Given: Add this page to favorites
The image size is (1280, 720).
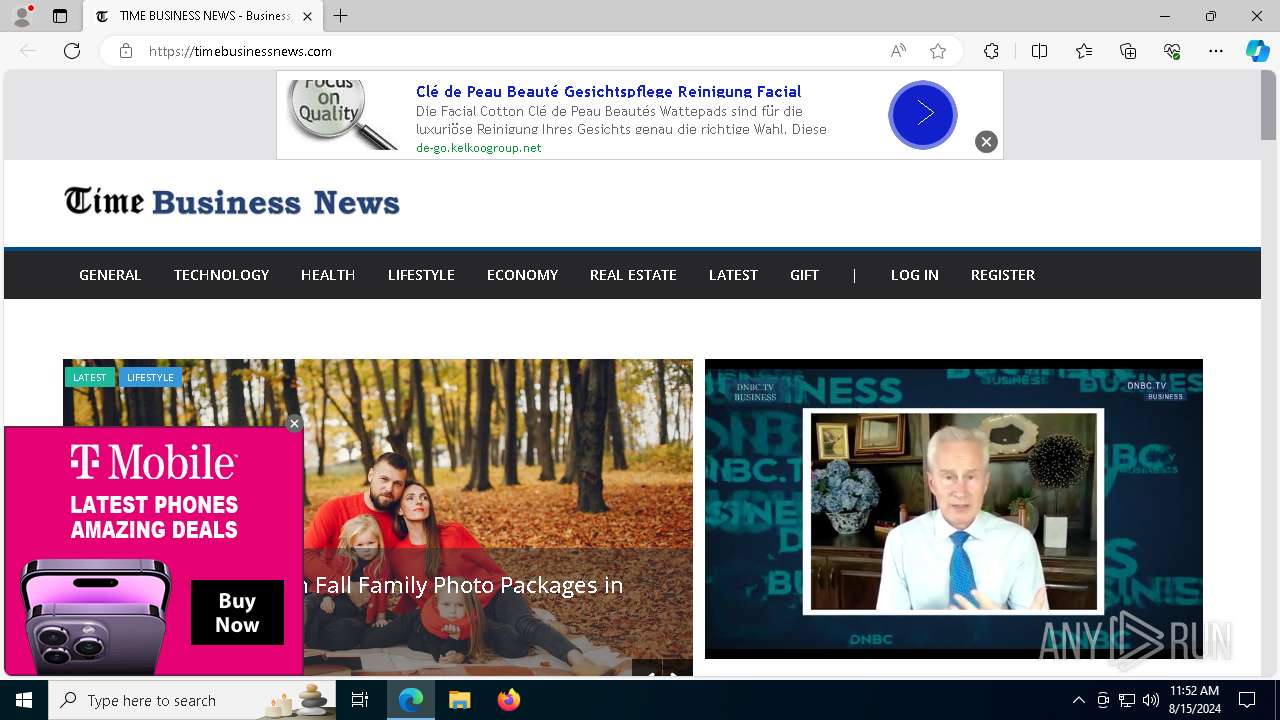Looking at the screenshot, I should tap(937, 51).
